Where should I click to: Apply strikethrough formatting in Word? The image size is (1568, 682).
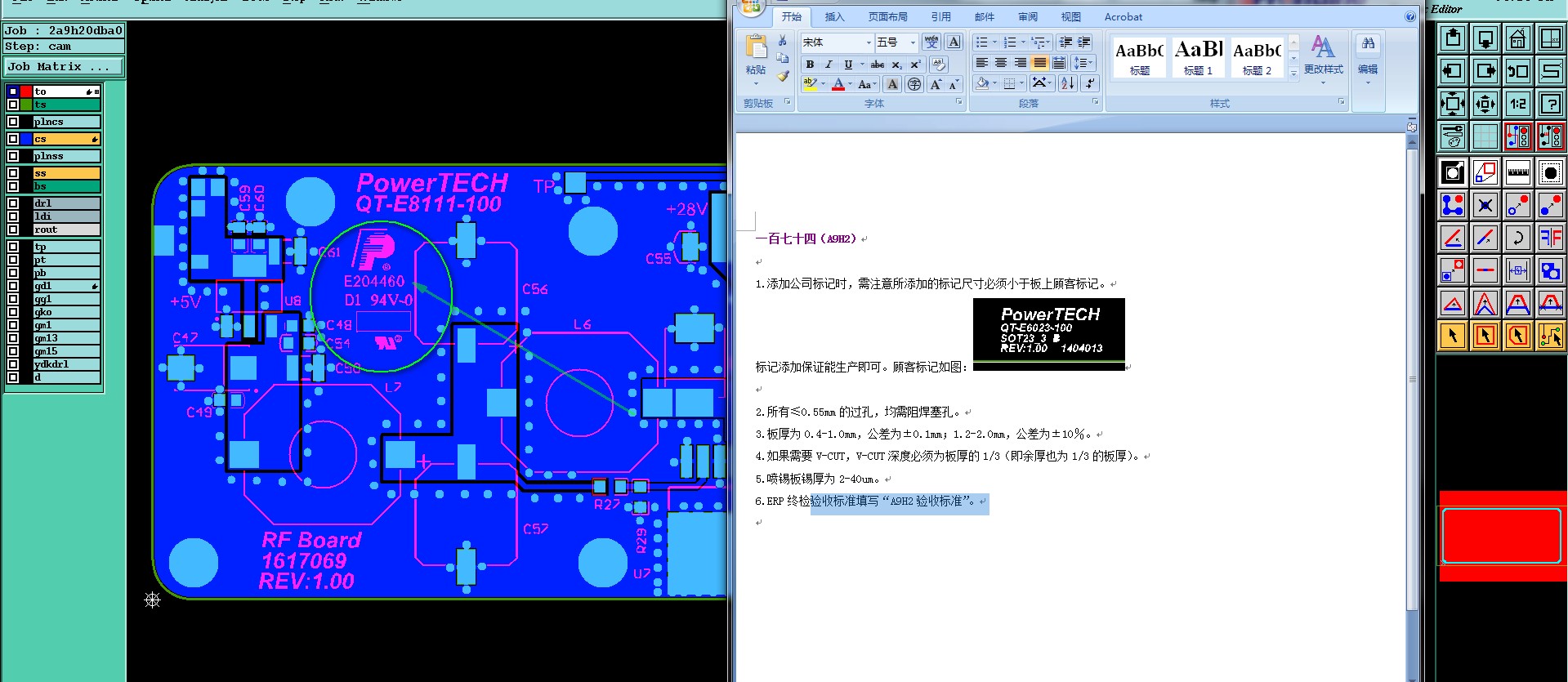(x=878, y=64)
